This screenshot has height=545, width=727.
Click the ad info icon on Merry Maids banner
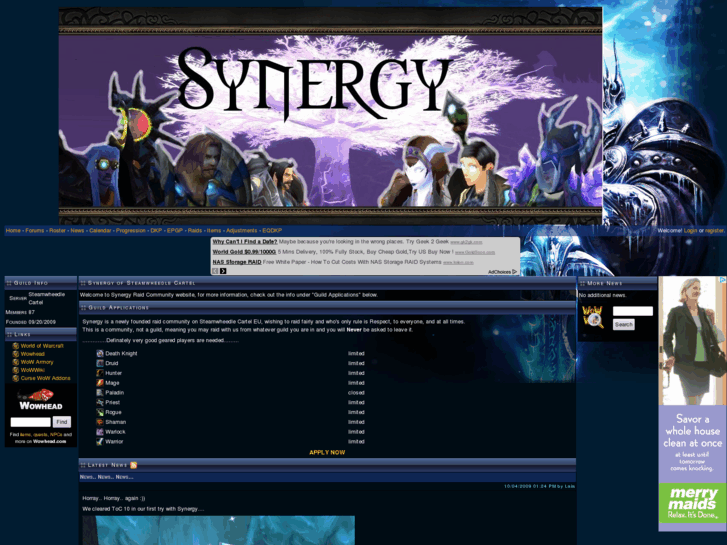click(x=723, y=279)
